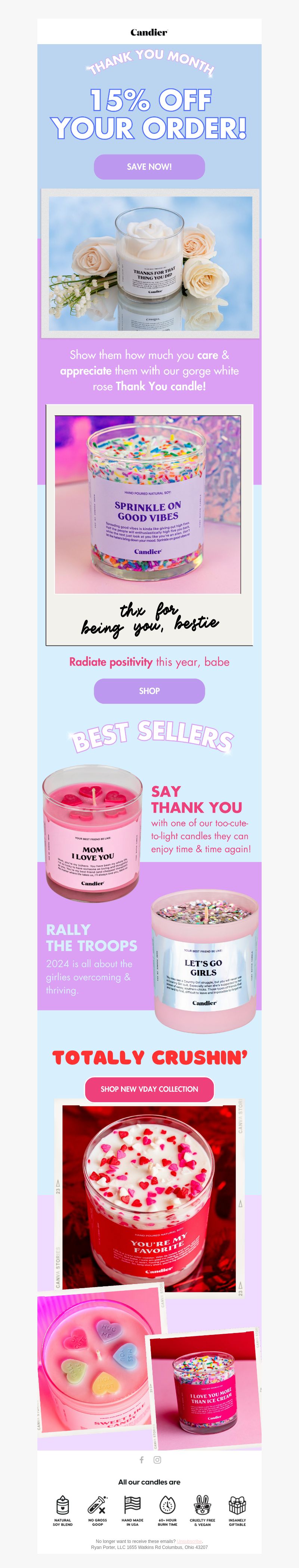
Task: Open the You're My Favorite candle photo
Action: pyautogui.click(x=149, y=1199)
